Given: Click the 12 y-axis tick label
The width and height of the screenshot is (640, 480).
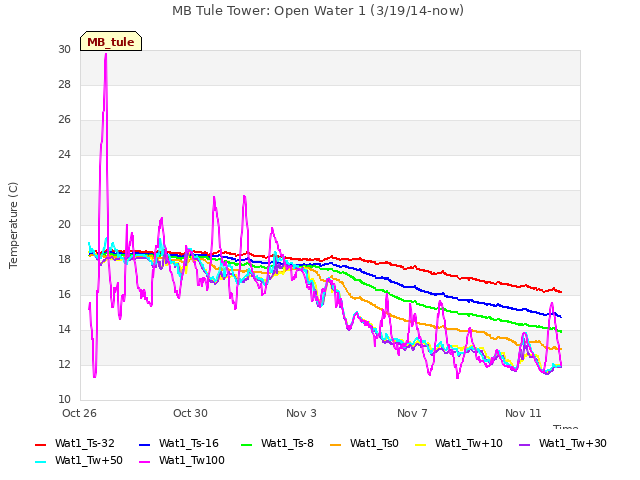Looking at the screenshot, I should pos(64,364).
